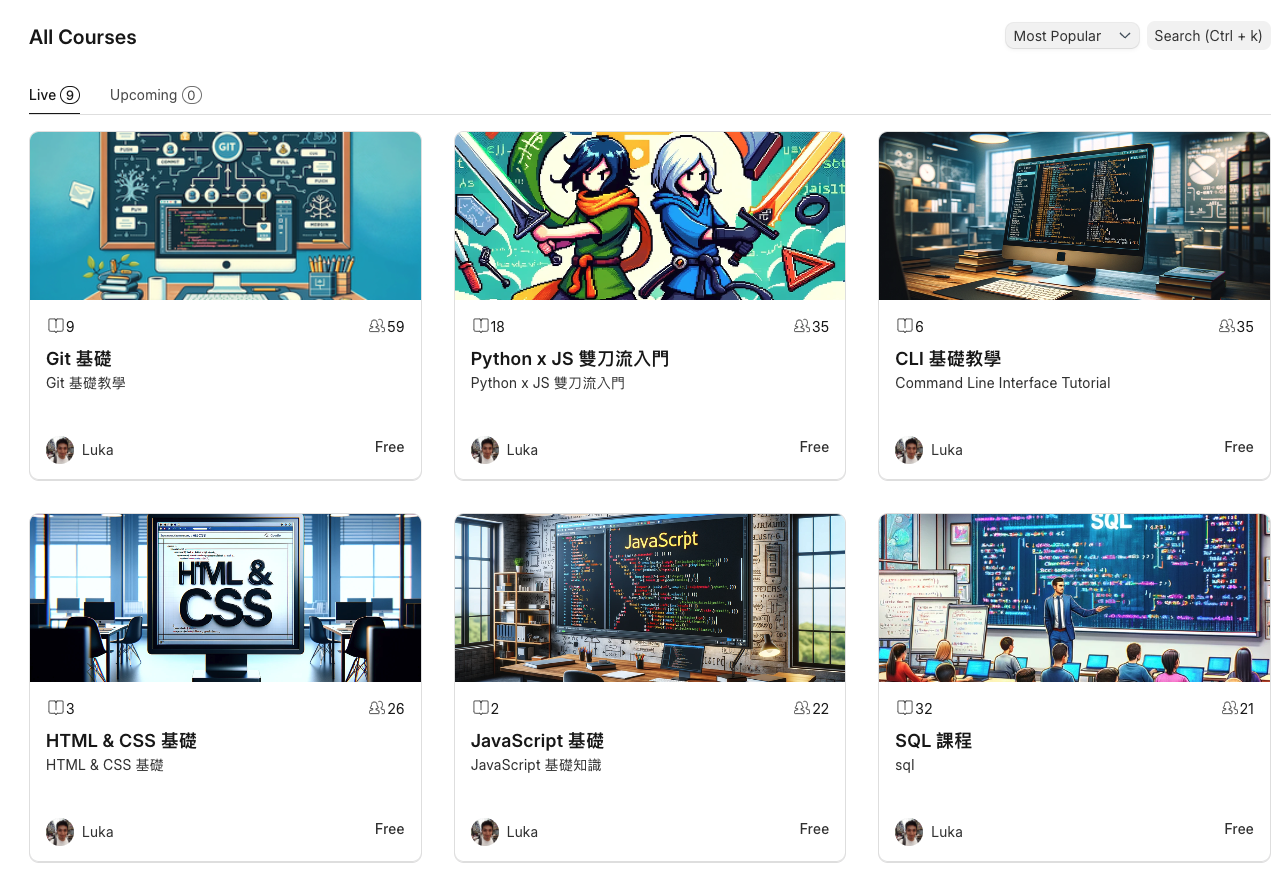Click the chevron on the Most Popular selector
The image size is (1285, 877).
1126,35
